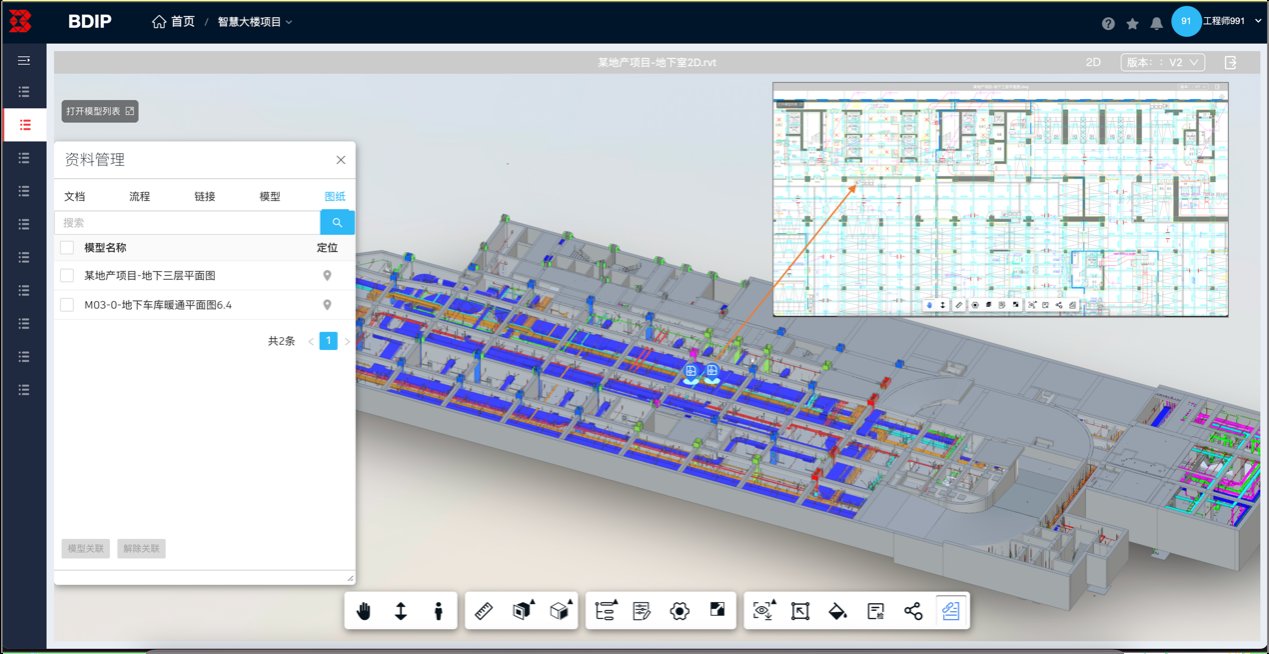Open the eye visibility download tool

(x=764, y=611)
